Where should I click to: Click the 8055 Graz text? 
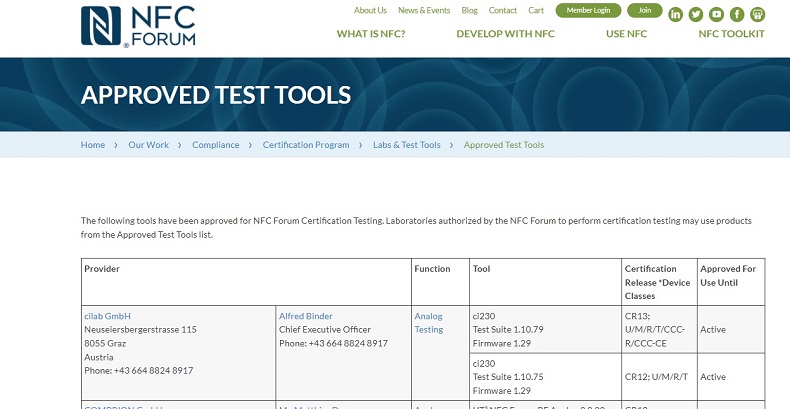[x=105, y=343]
